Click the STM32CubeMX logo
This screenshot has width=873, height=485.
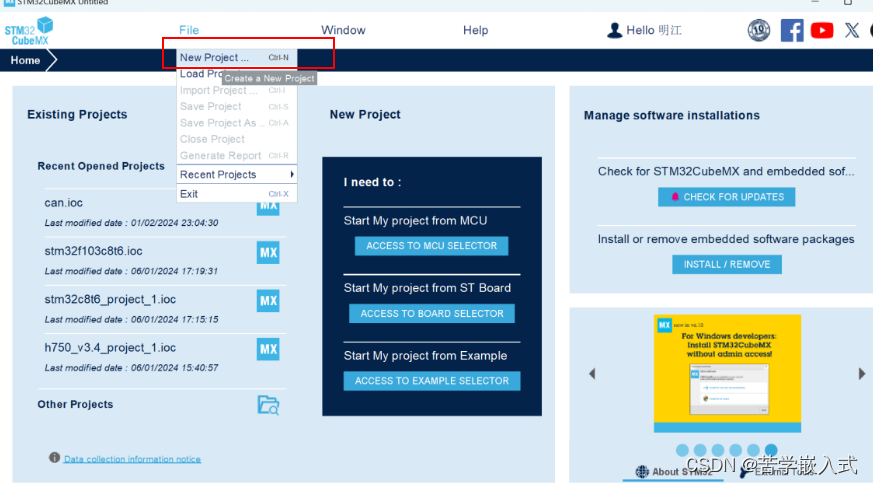tap(29, 31)
